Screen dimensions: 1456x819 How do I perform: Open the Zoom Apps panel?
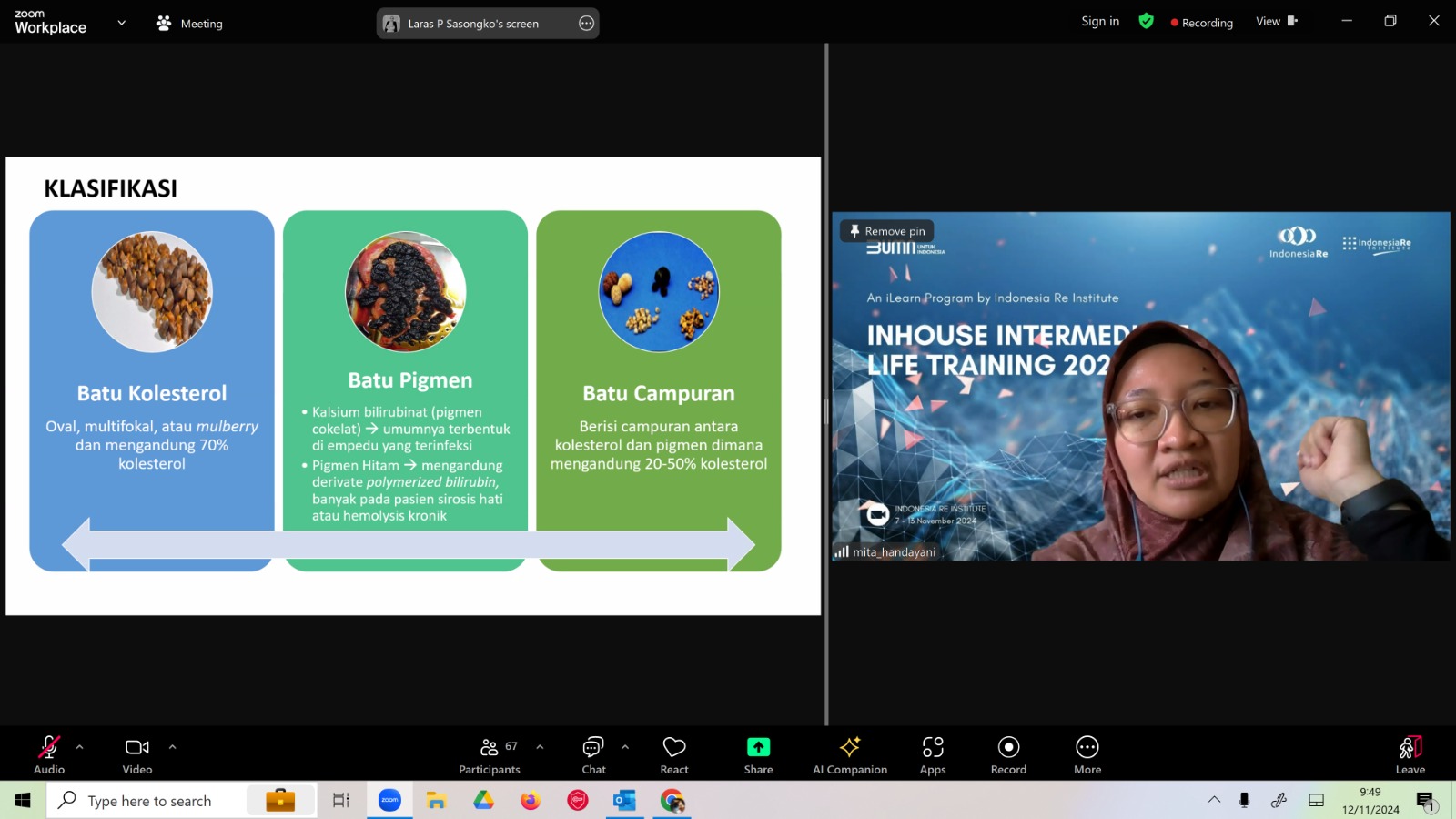(933, 755)
